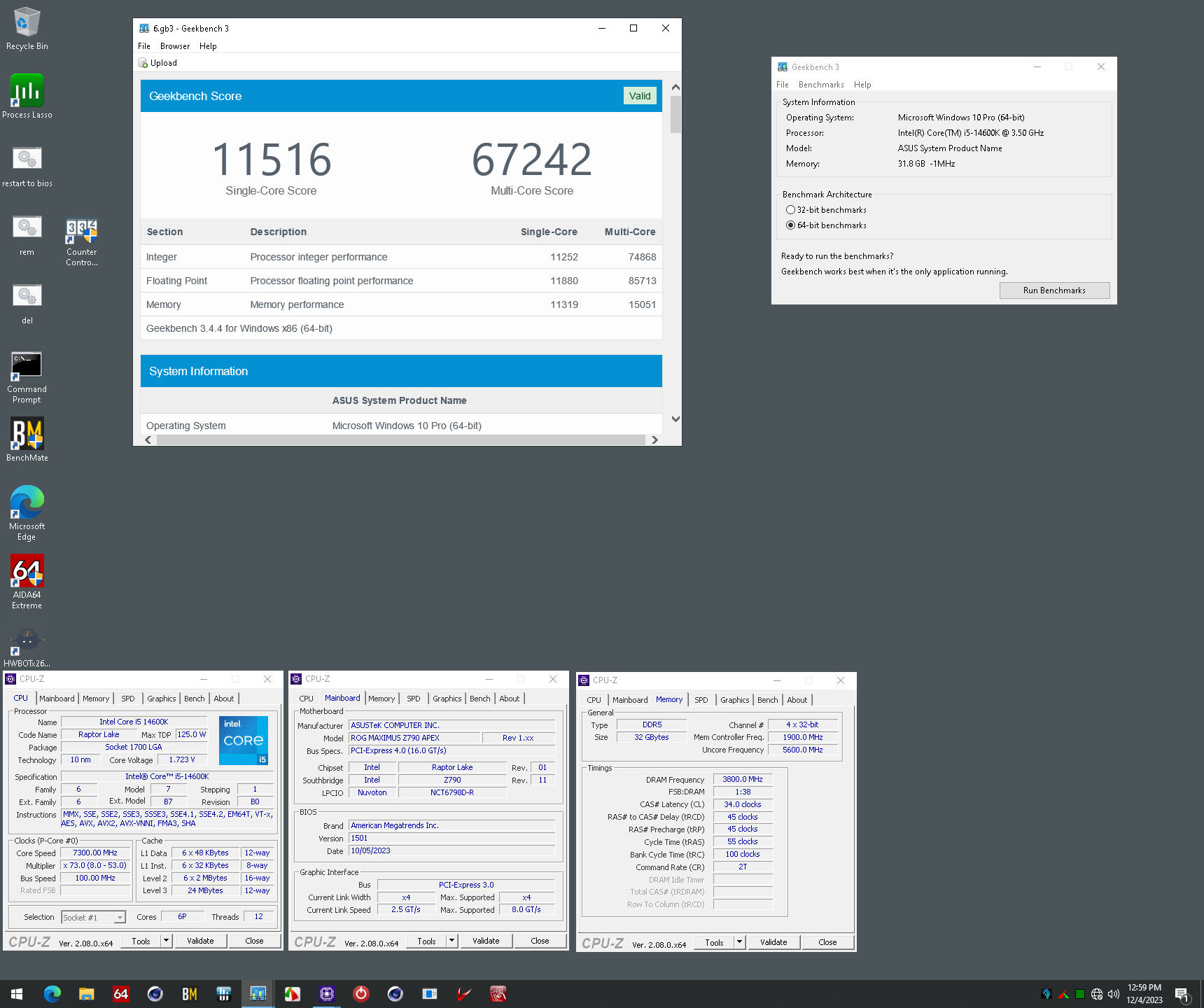Image resolution: width=1204 pixels, height=1008 pixels.
Task: Click Close in the Mainboard CPU-Z window
Action: [540, 941]
